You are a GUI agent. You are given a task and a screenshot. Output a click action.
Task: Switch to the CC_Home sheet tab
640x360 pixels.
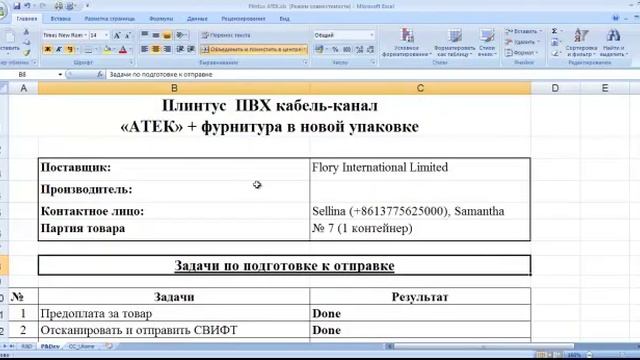tap(82, 347)
